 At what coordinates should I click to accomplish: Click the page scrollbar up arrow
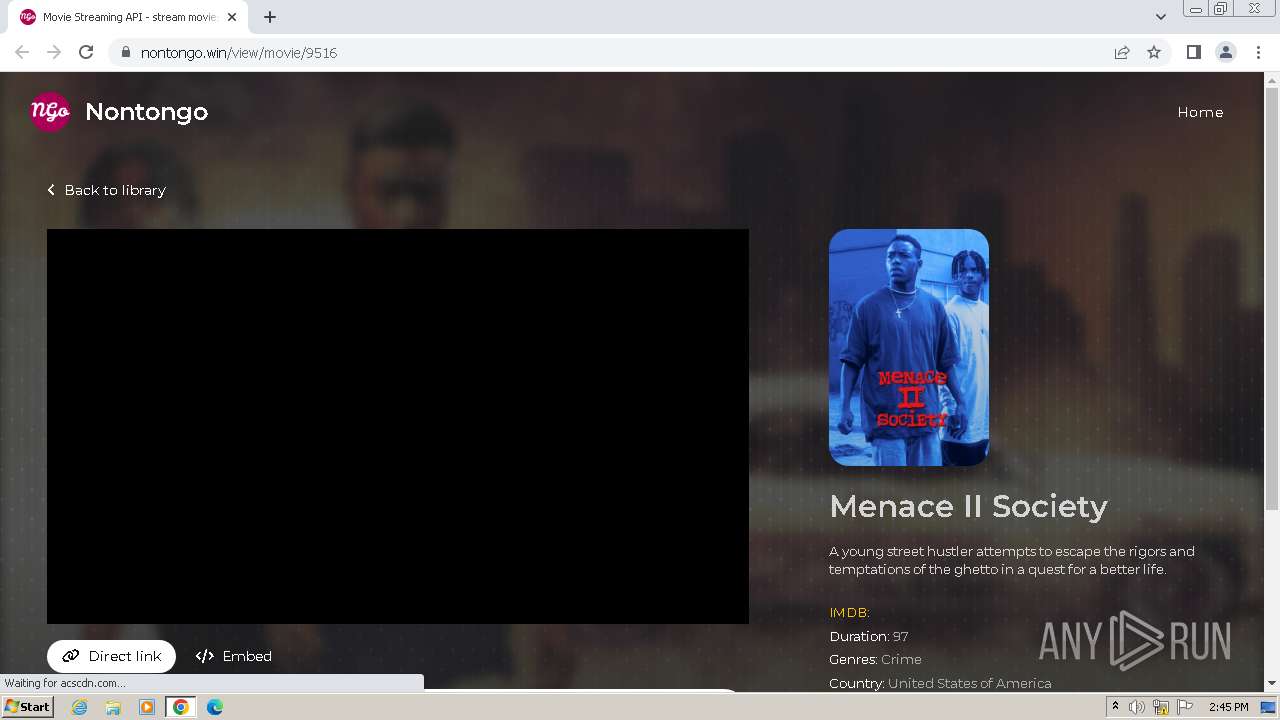click(x=1272, y=79)
